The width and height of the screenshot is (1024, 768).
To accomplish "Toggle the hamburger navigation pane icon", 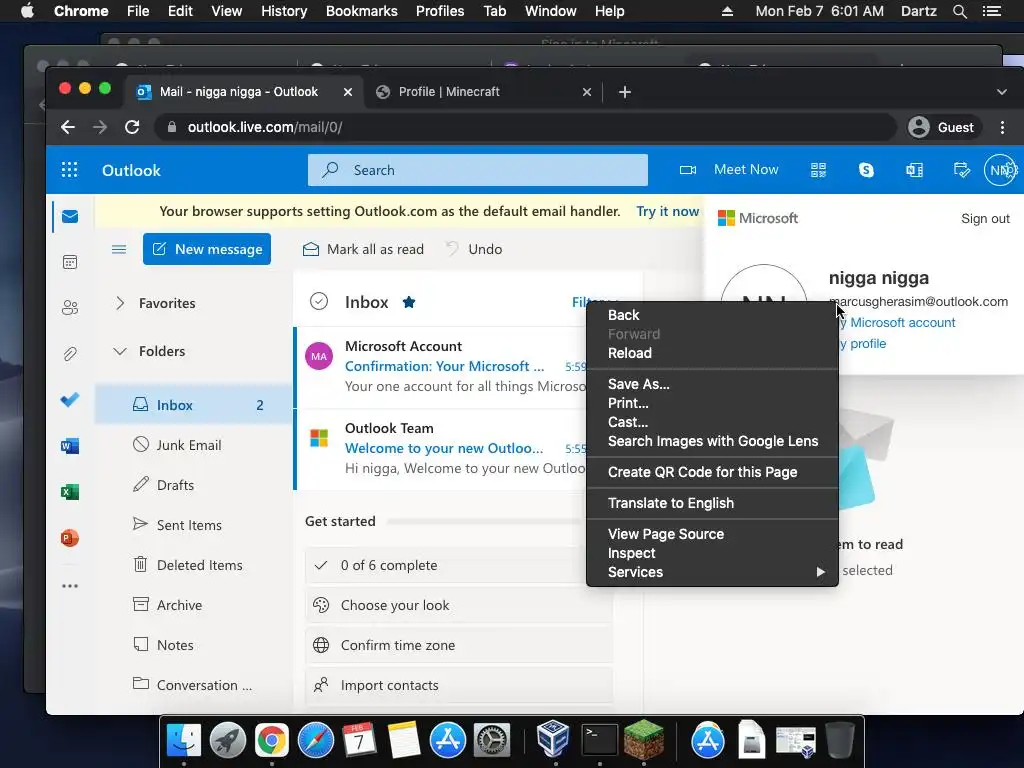I will 119,249.
